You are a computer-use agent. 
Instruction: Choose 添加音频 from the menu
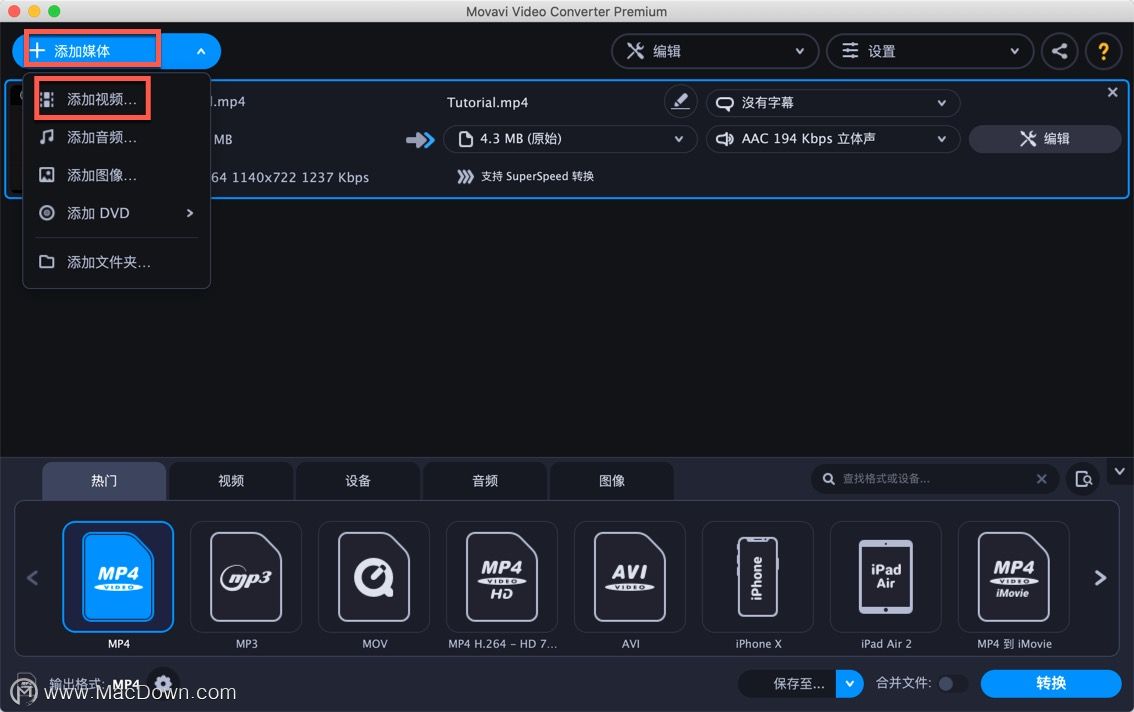116,137
